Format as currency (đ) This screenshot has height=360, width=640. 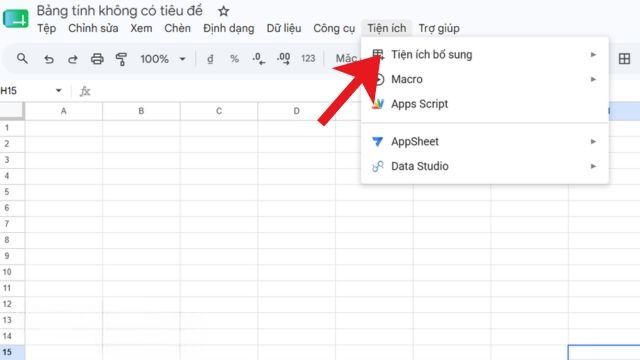click(210, 59)
